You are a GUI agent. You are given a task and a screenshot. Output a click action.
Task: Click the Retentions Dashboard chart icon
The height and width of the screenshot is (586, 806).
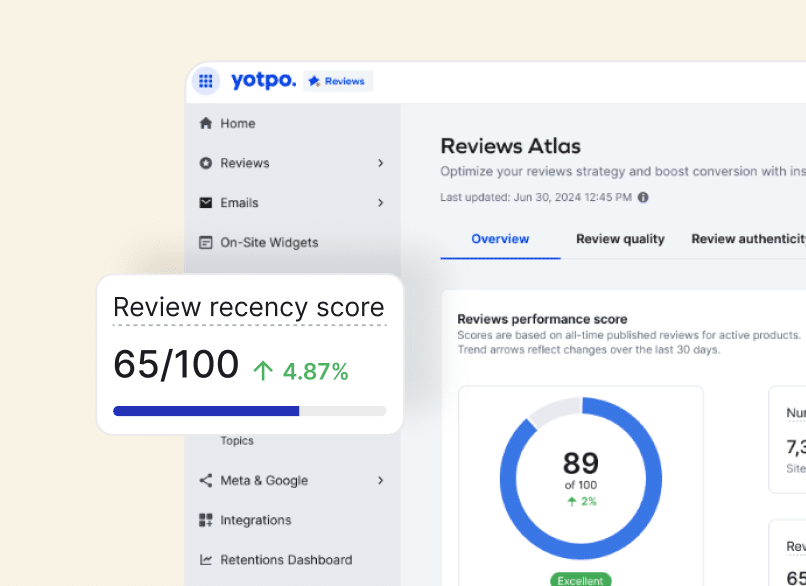tap(206, 560)
